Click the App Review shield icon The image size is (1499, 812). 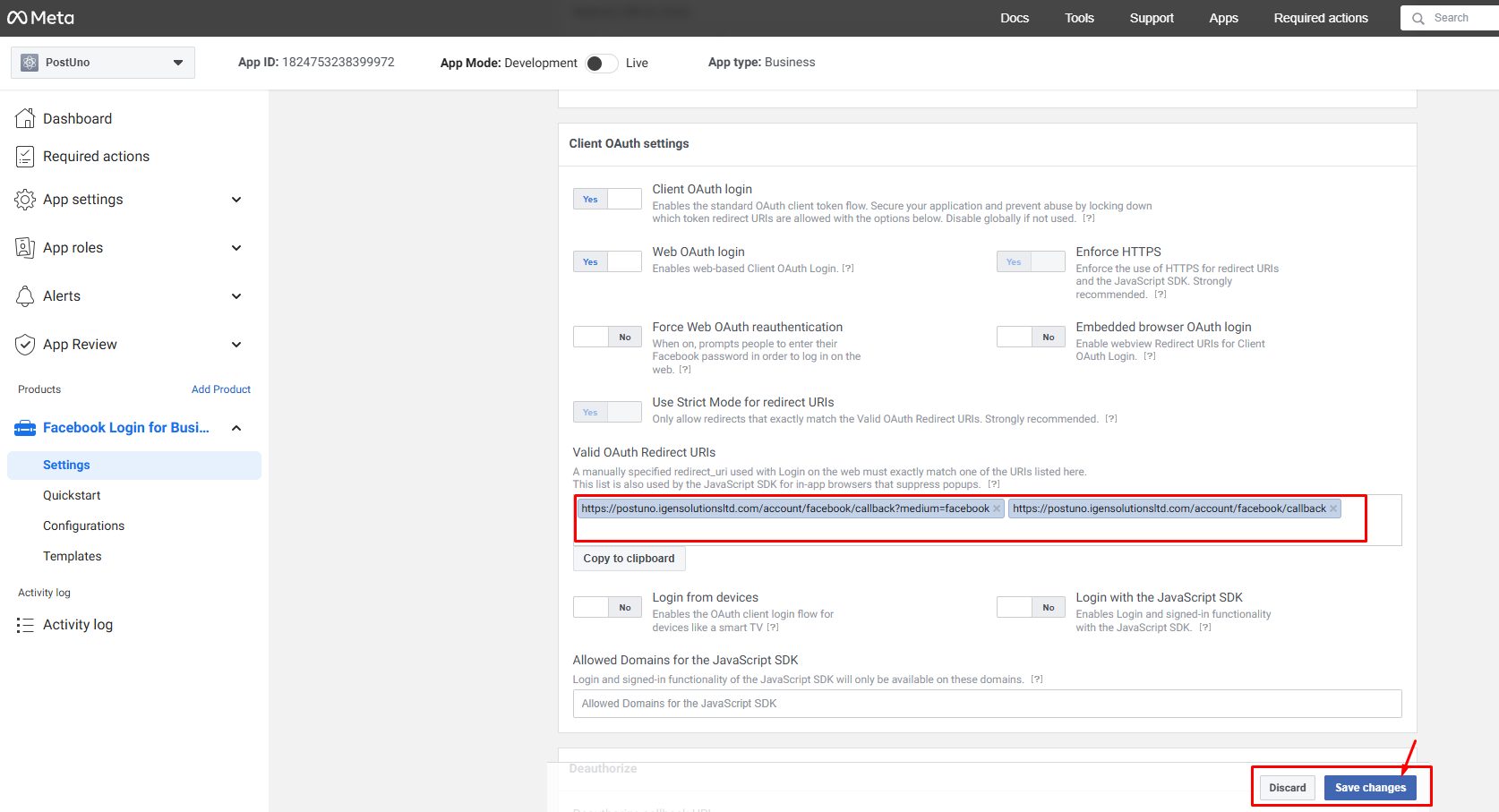(25, 345)
